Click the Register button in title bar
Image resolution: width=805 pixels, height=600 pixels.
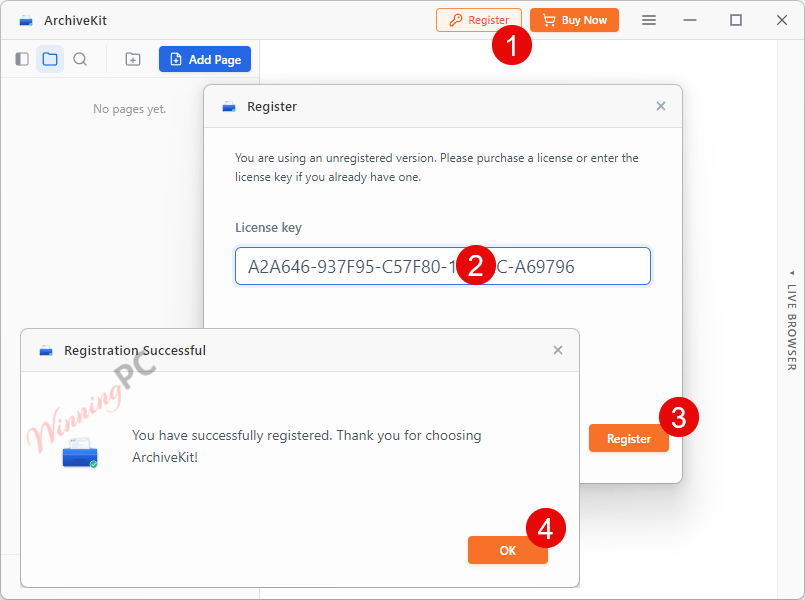[x=478, y=20]
